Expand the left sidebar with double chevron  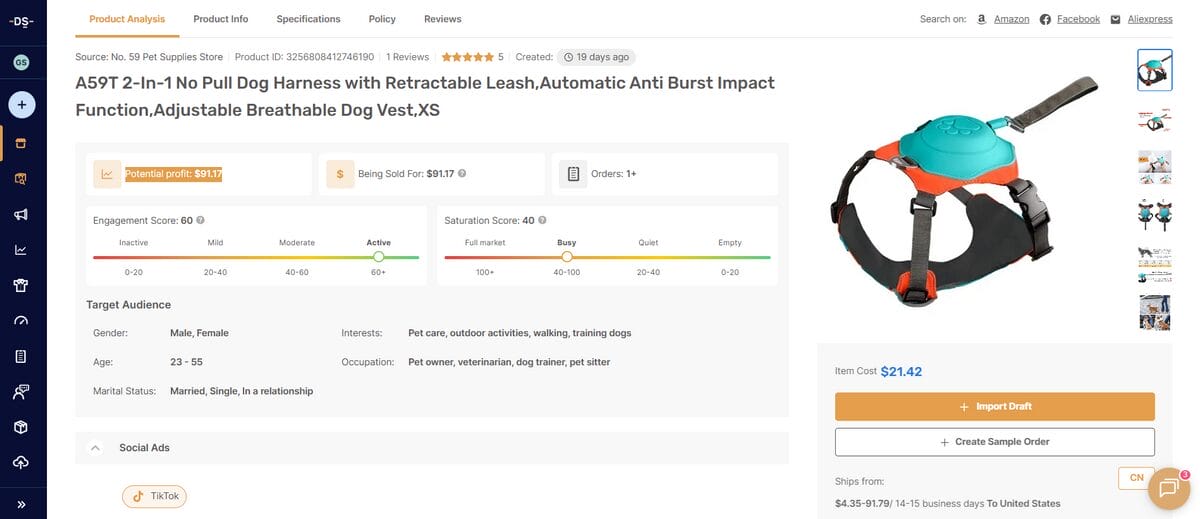click(21, 504)
